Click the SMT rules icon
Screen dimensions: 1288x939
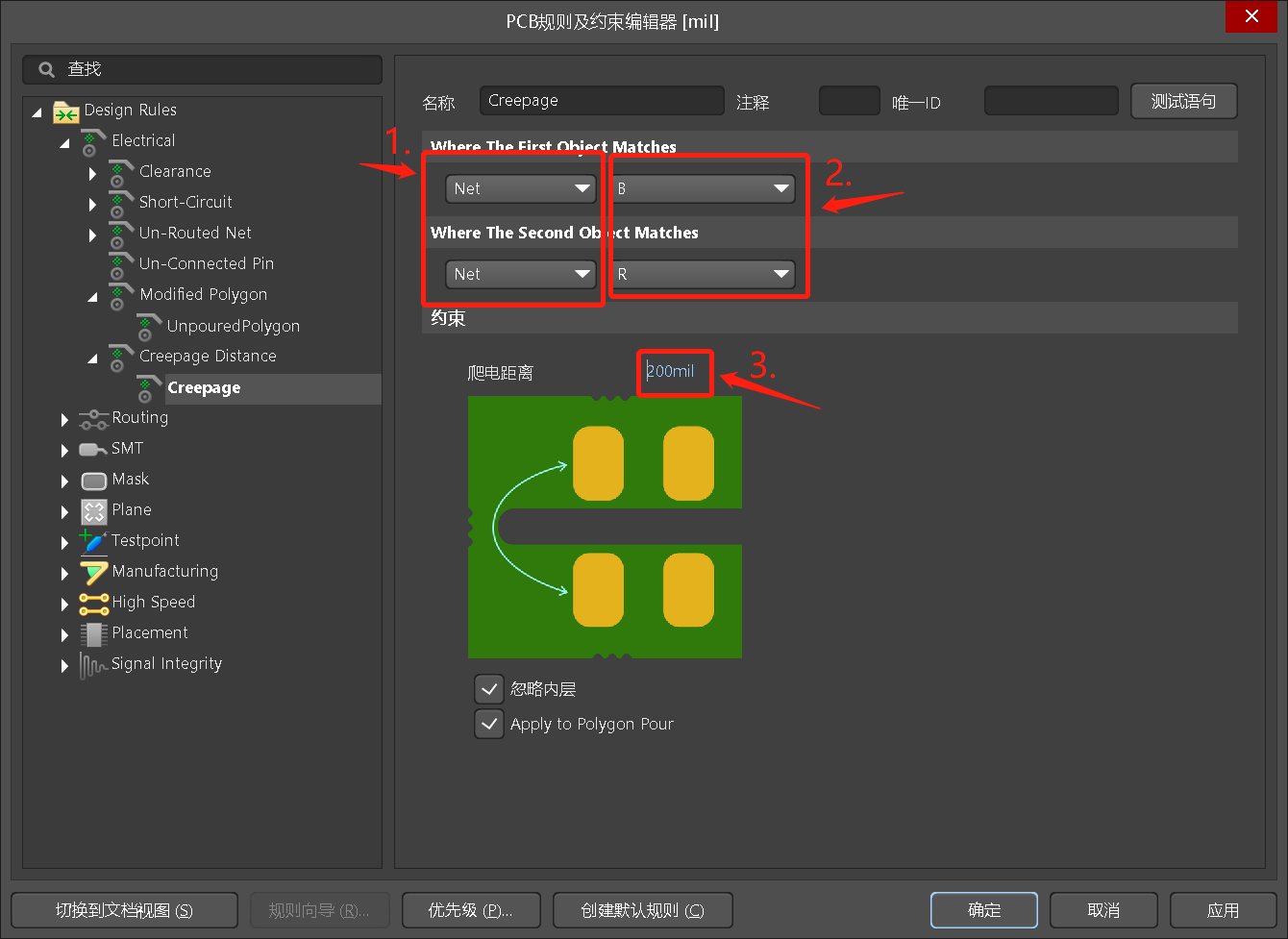coord(93,449)
